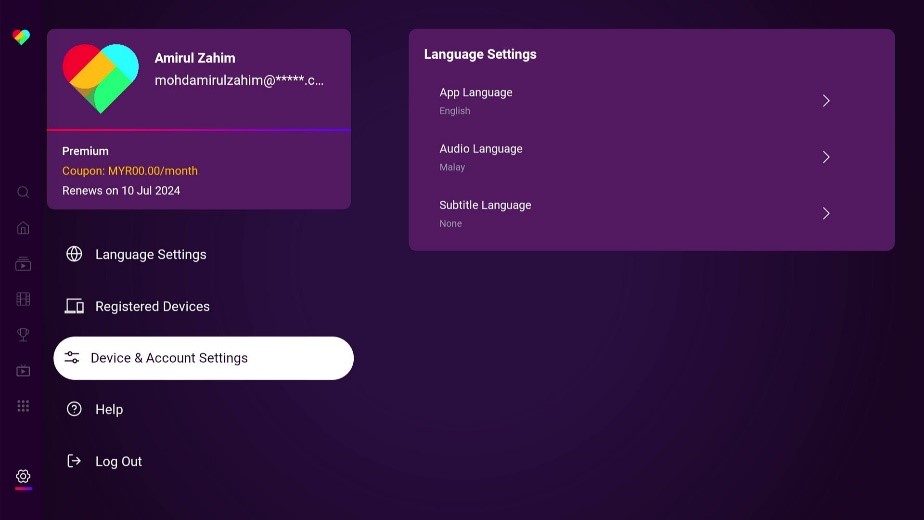Click the Log Out arrow icon

click(74, 460)
